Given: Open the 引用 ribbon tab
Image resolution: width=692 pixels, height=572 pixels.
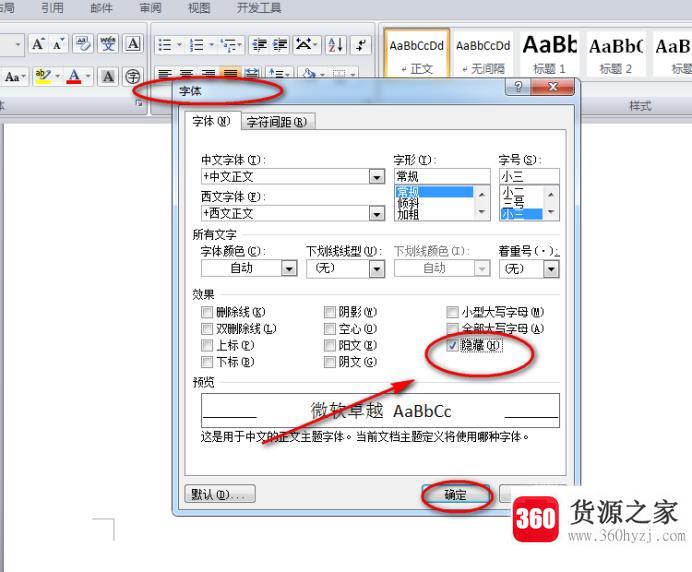Looking at the screenshot, I should click(52, 8).
